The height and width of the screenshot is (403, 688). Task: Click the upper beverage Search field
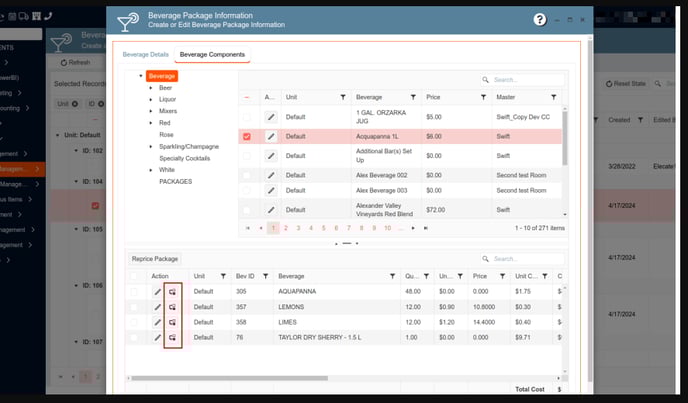pos(525,79)
